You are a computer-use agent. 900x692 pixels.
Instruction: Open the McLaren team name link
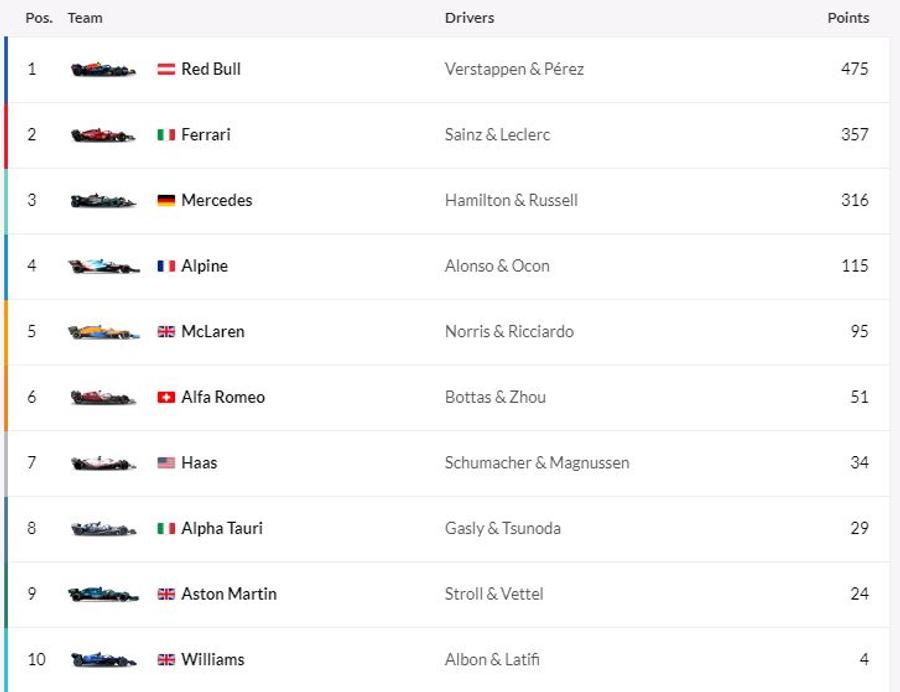pyautogui.click(x=213, y=332)
